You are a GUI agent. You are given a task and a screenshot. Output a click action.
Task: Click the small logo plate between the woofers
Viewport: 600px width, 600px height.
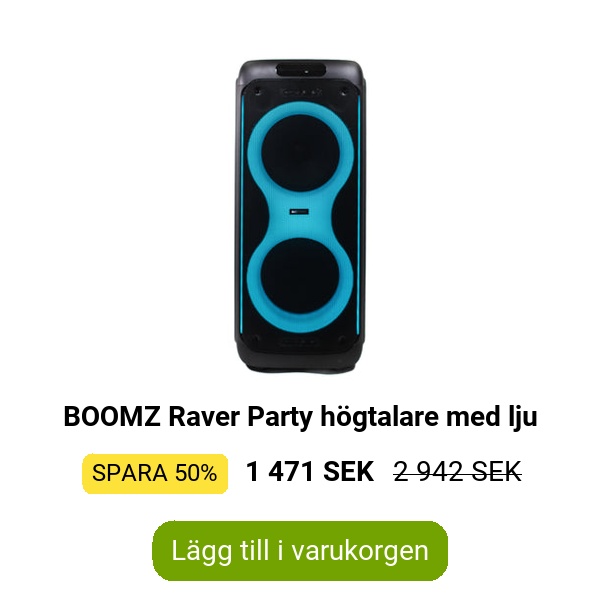click(x=299, y=212)
